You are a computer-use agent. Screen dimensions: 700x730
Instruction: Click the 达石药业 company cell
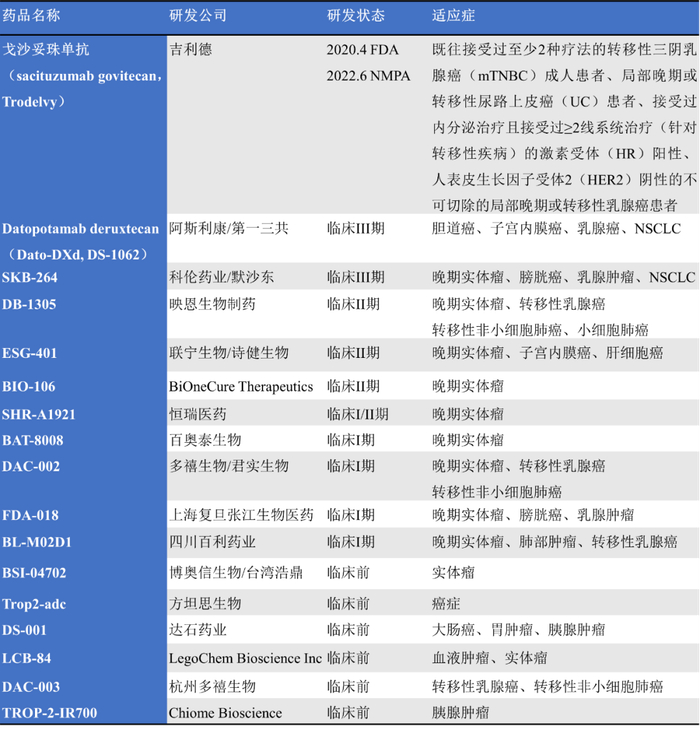[x=198, y=630]
